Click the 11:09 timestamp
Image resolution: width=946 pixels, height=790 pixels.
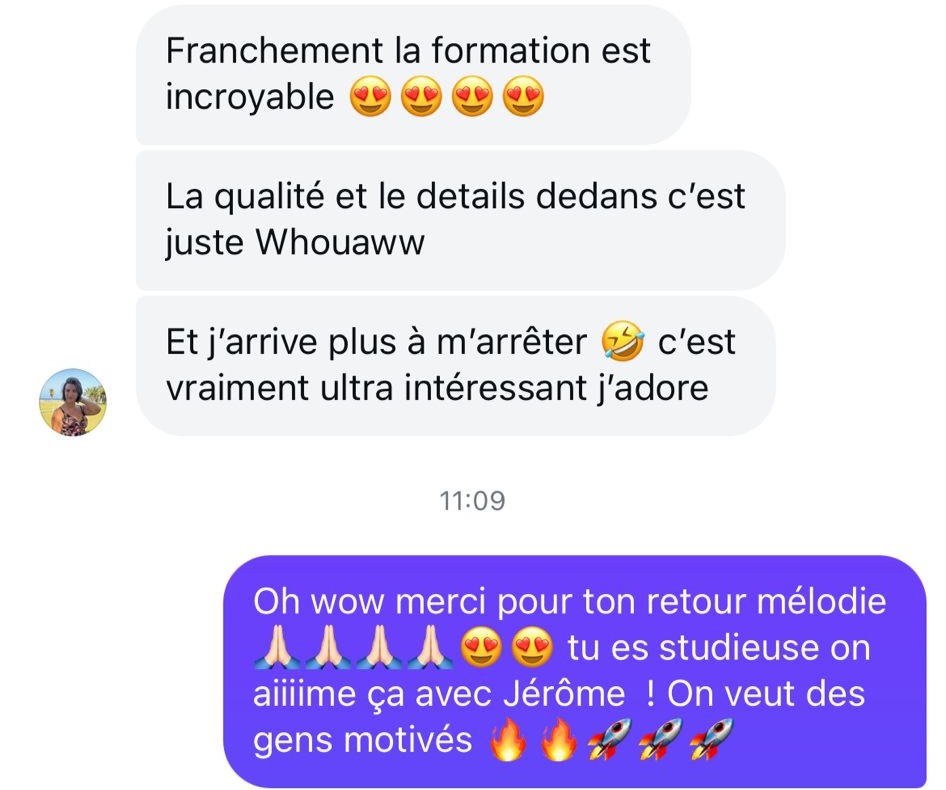point(472,501)
